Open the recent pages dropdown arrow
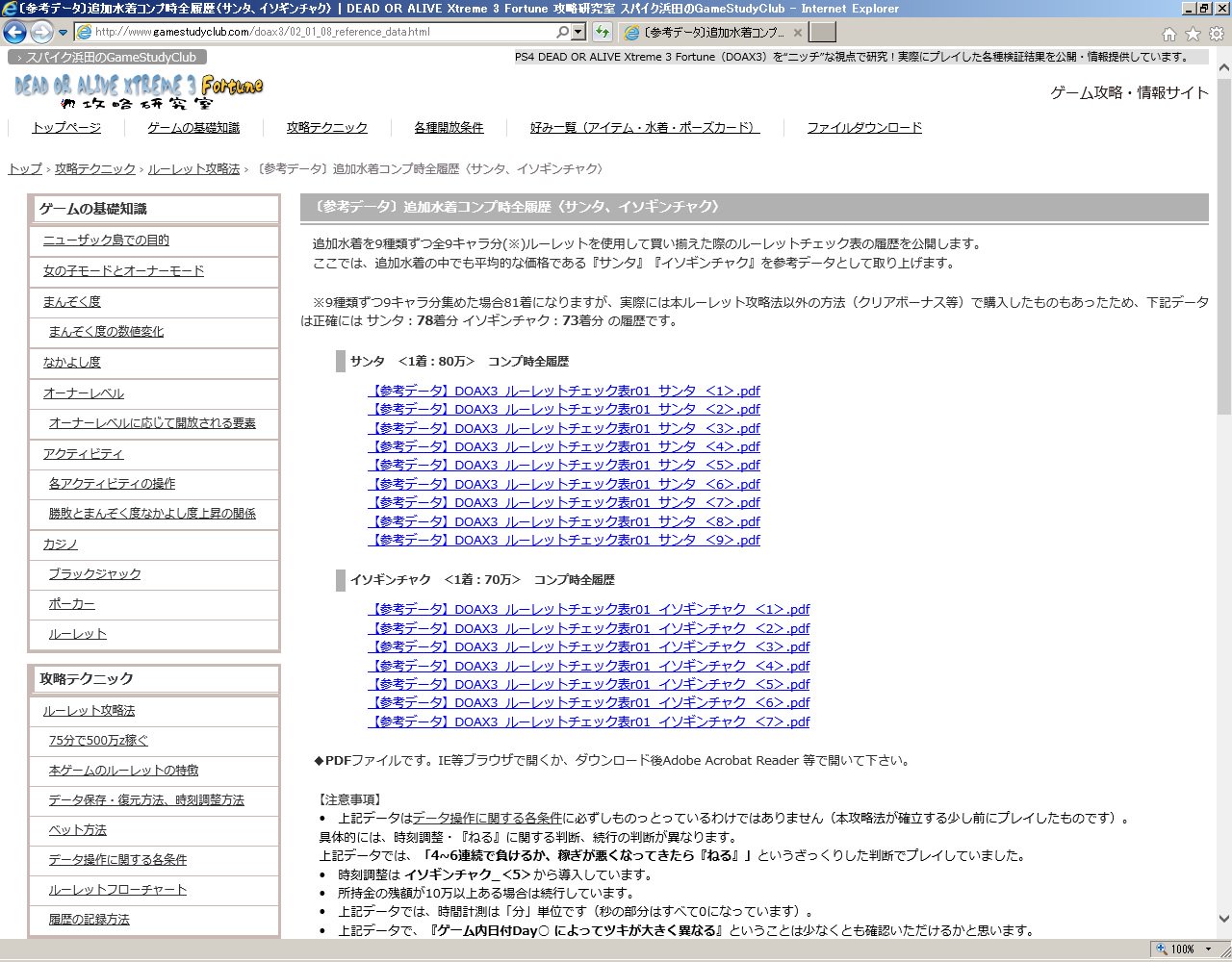This screenshot has width=1232, height=962. coord(63,33)
